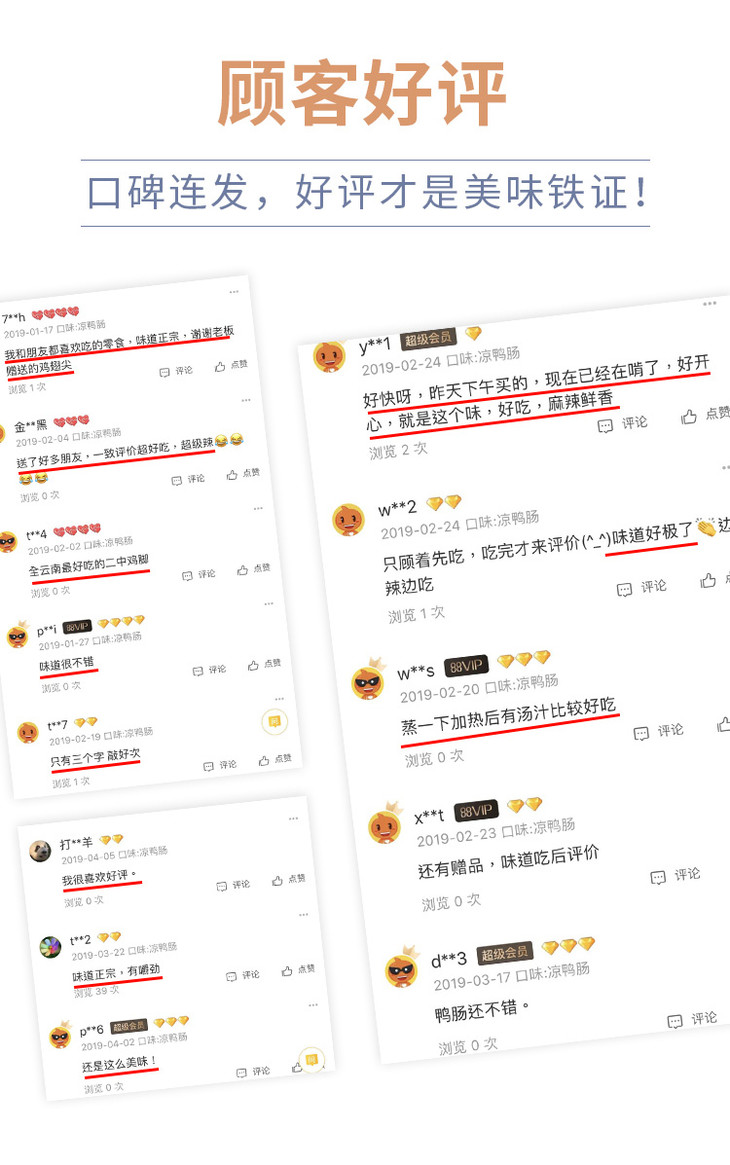Like 7**h's review via 点赞 thumb icon
This screenshot has width=730, height=1165.
[220, 366]
